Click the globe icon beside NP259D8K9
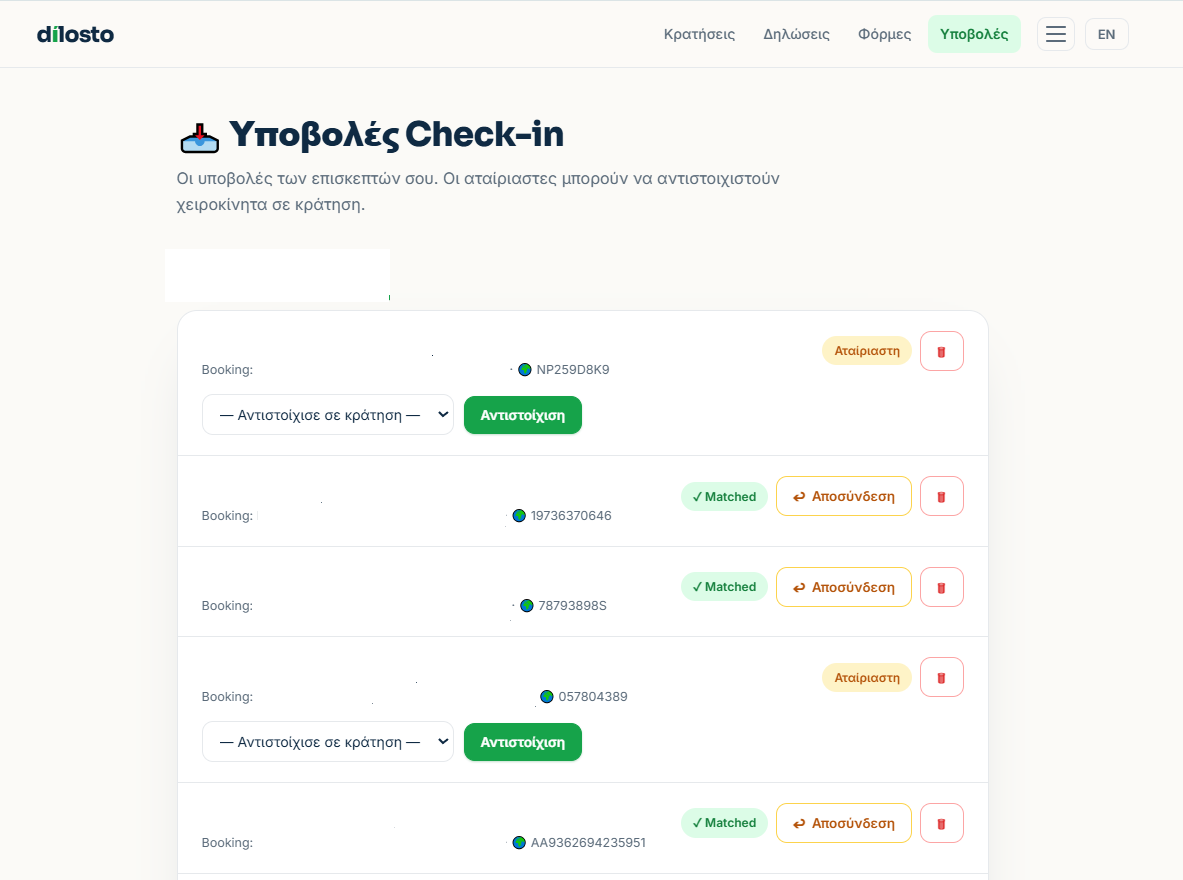Viewport: 1183px width, 880px height. pyautogui.click(x=524, y=370)
